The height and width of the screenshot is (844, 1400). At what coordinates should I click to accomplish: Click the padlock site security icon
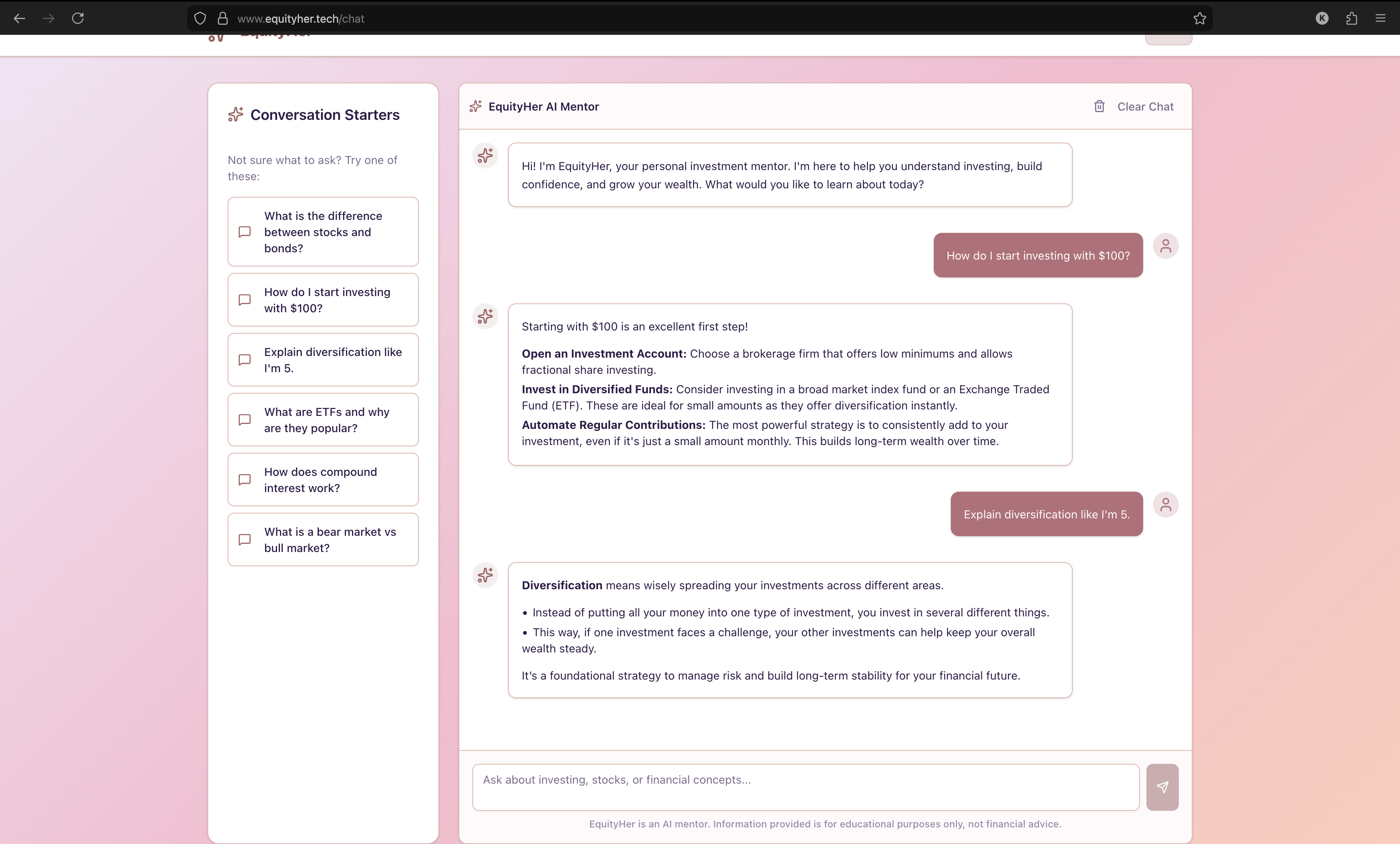pos(223,18)
